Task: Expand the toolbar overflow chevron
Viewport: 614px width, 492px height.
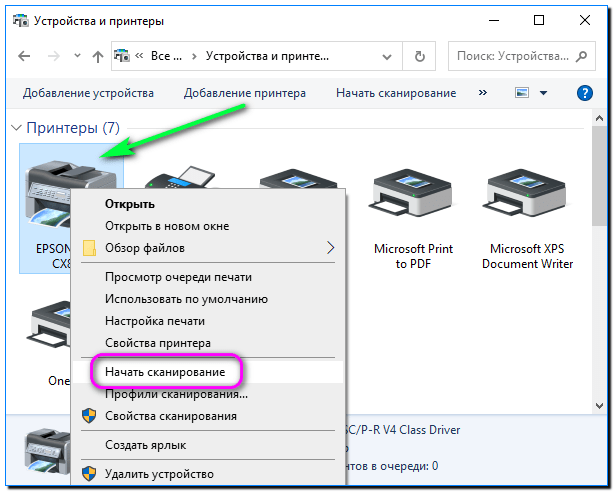Action: click(x=483, y=93)
